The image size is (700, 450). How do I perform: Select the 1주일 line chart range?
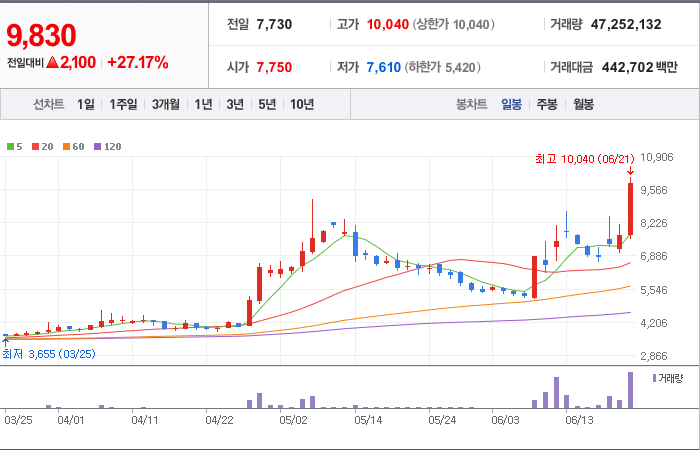123,104
